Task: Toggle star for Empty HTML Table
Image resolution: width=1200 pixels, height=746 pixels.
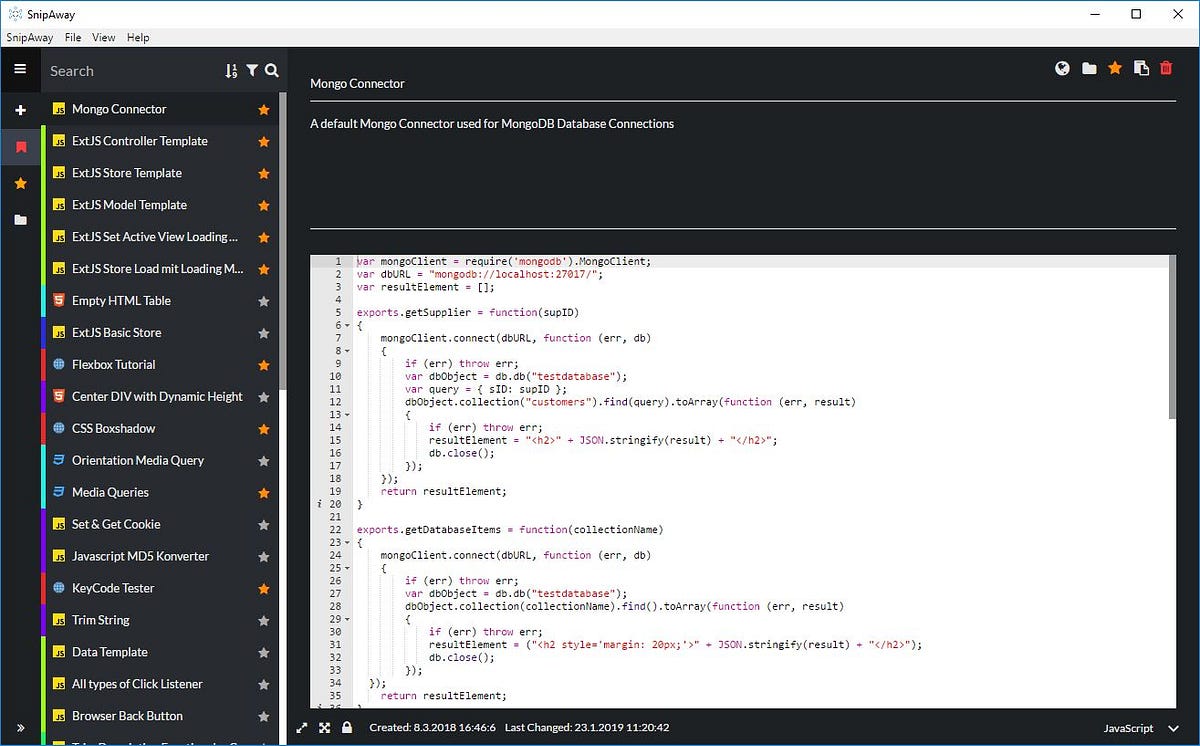Action: tap(264, 301)
